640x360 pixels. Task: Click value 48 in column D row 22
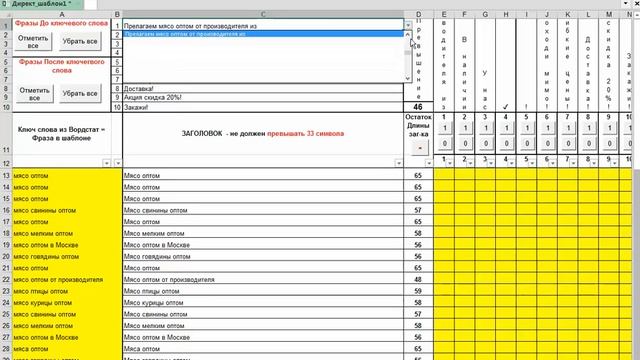coord(418,280)
